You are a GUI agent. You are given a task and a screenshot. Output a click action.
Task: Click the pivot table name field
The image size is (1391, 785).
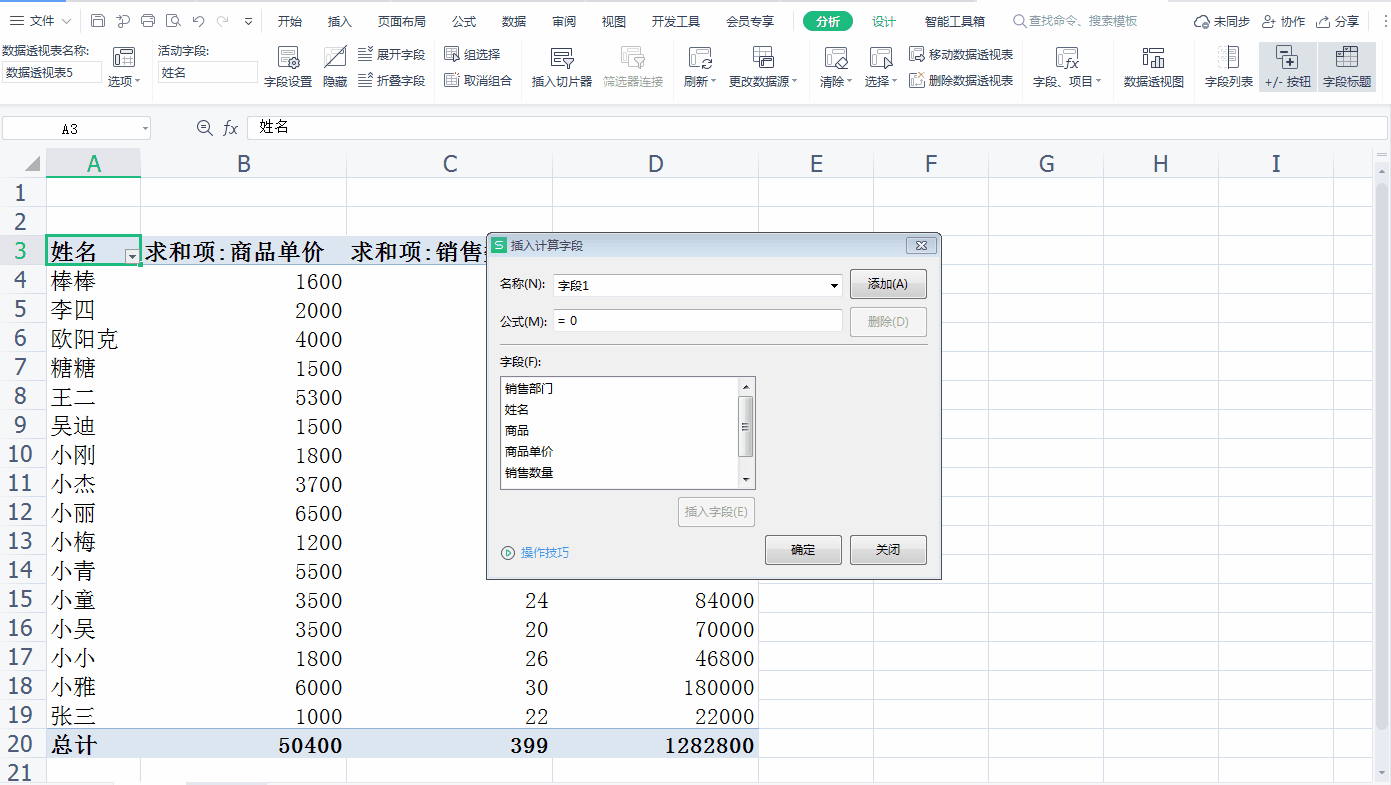(x=52, y=72)
